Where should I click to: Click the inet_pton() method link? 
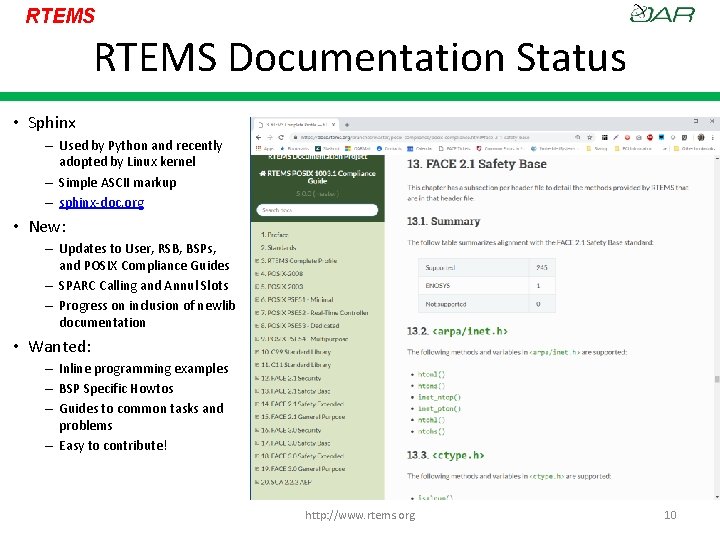pos(439,409)
